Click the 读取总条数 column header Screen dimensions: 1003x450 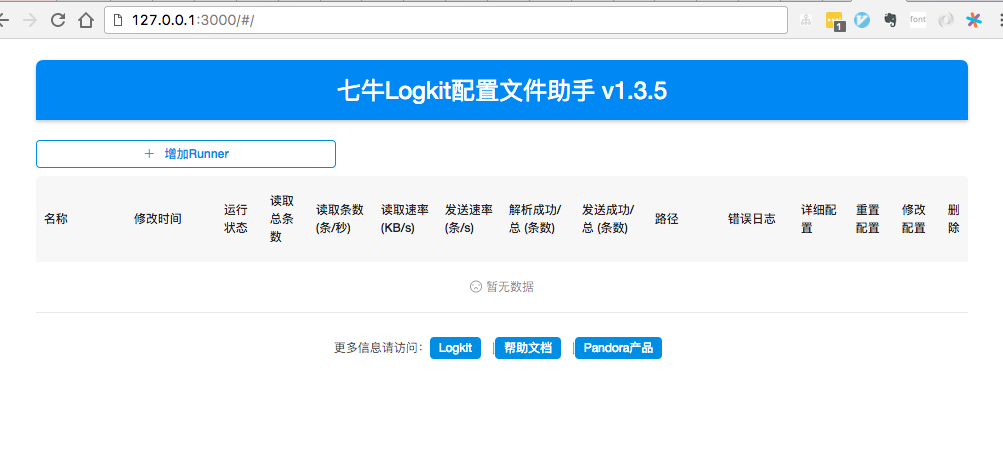click(282, 219)
